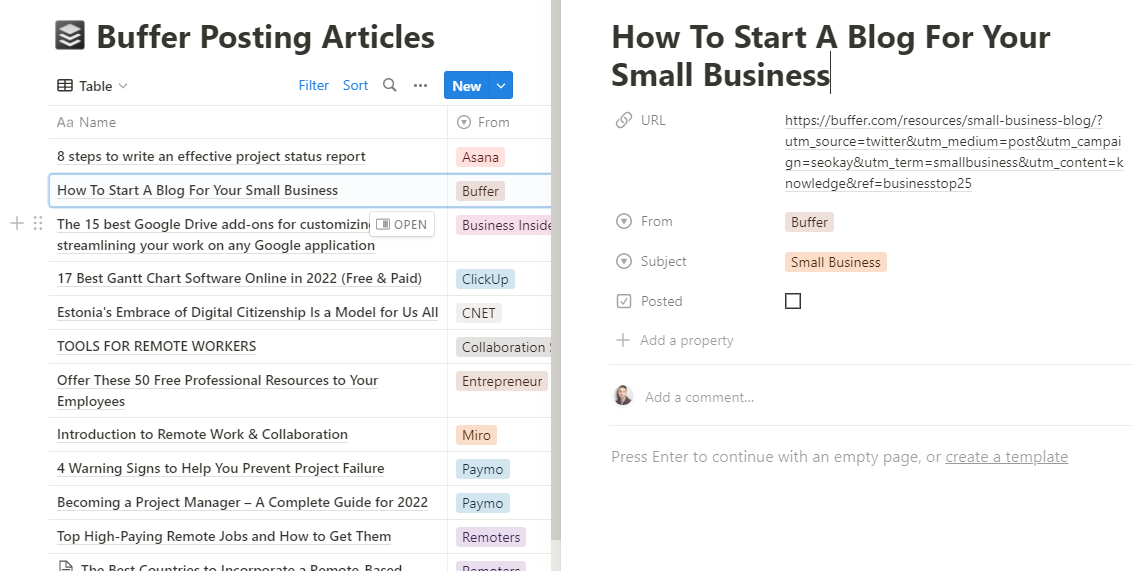The image size is (1142, 571).
Task: Click the URL link property icon
Action: click(623, 120)
